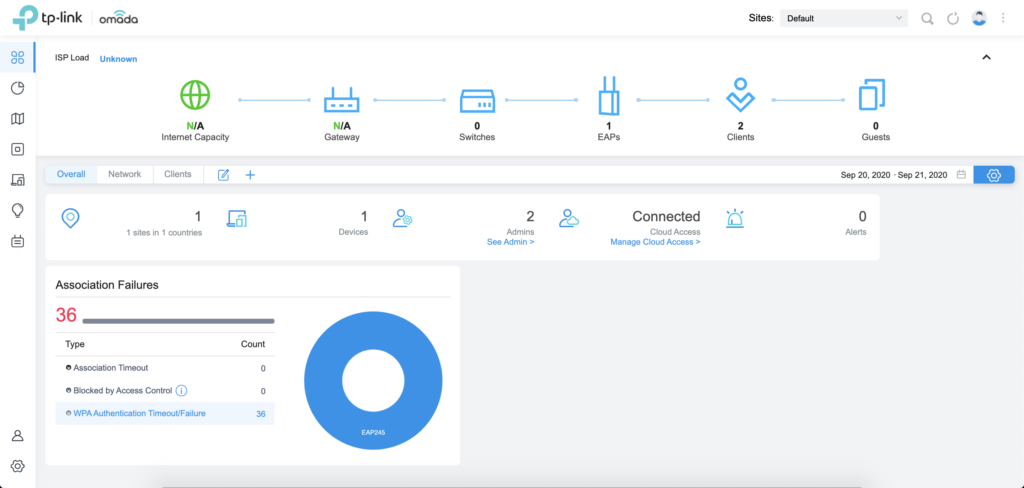This screenshot has width=1024, height=488.
Task: Open the Insight lightbulb icon in sidebar
Action: point(17,210)
